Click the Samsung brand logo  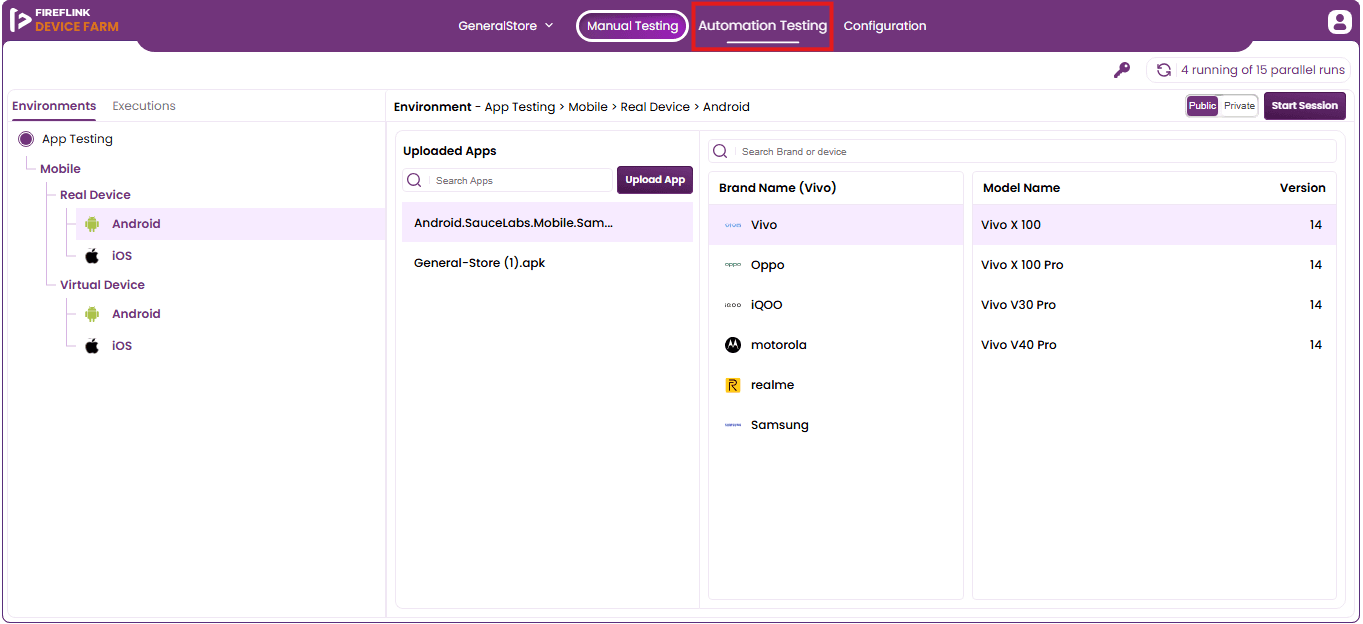pos(733,425)
